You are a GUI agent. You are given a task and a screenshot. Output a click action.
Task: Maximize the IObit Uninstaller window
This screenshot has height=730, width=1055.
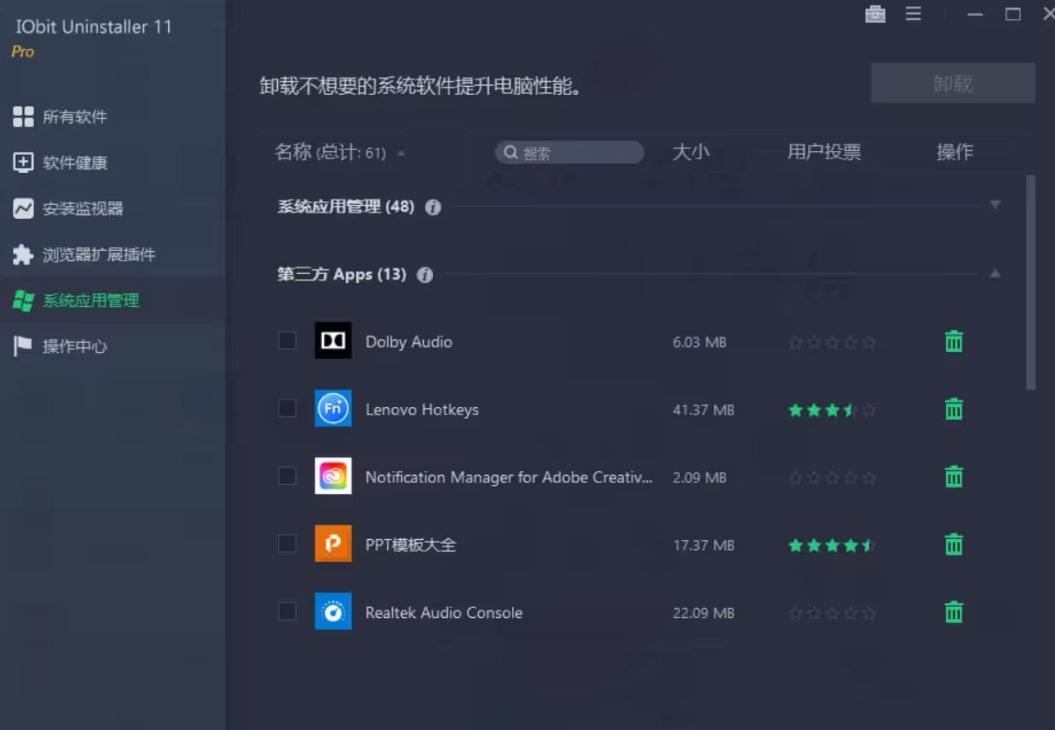1013,14
